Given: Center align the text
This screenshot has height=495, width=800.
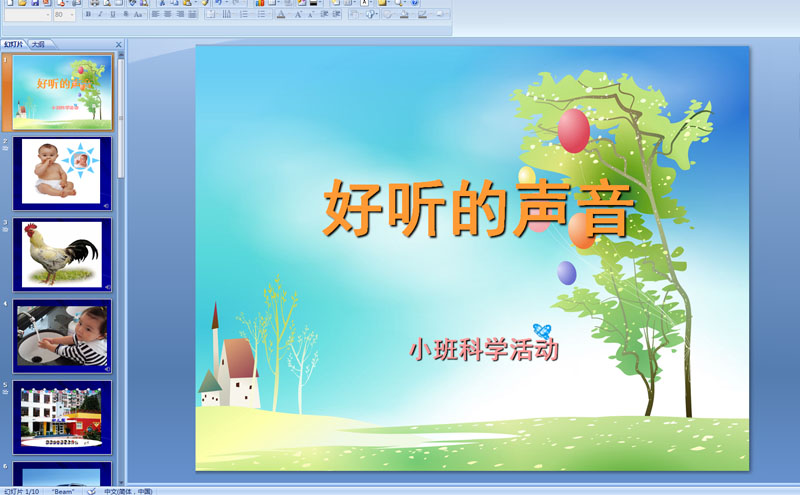Looking at the screenshot, I should [x=167, y=14].
